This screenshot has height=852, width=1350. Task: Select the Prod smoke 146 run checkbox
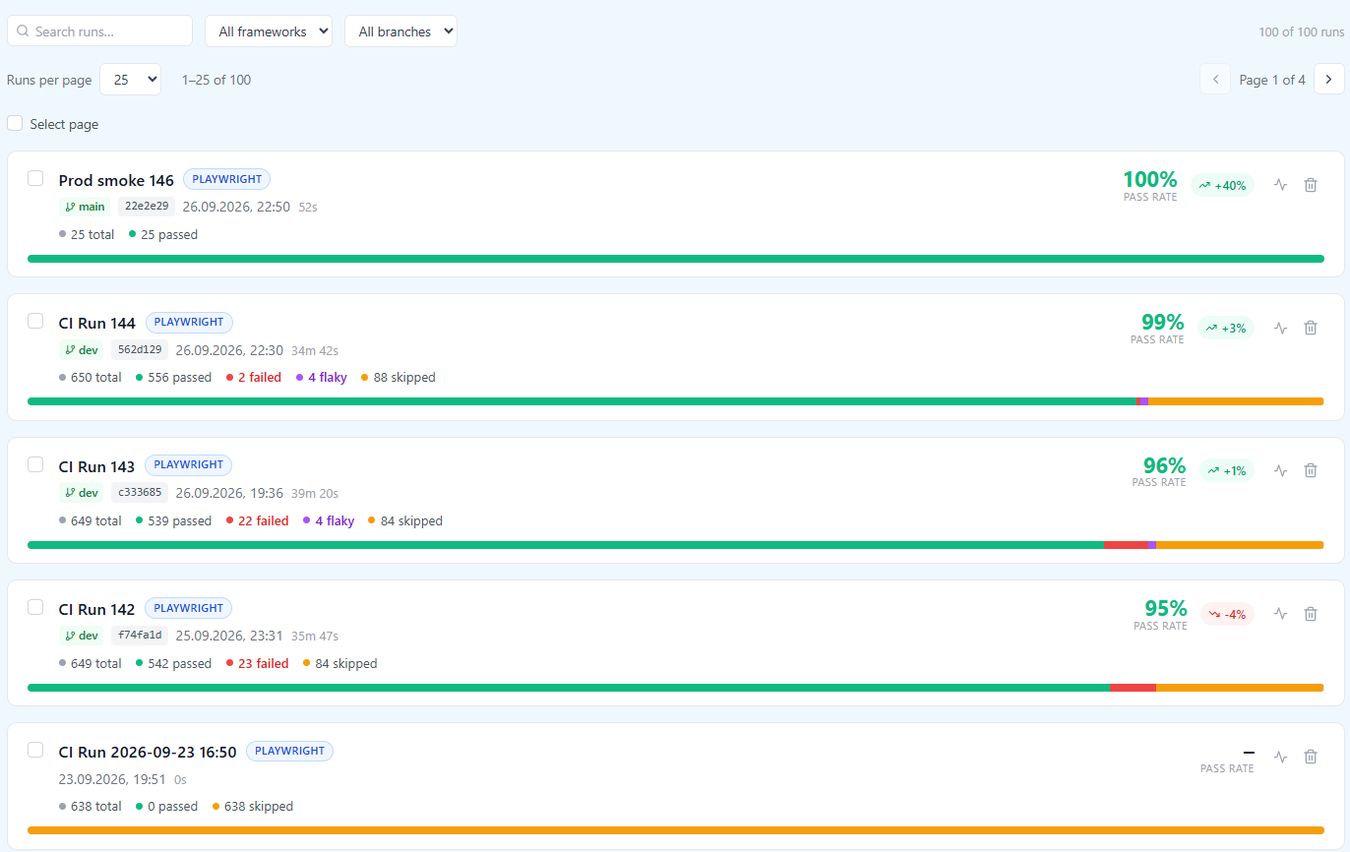point(35,178)
